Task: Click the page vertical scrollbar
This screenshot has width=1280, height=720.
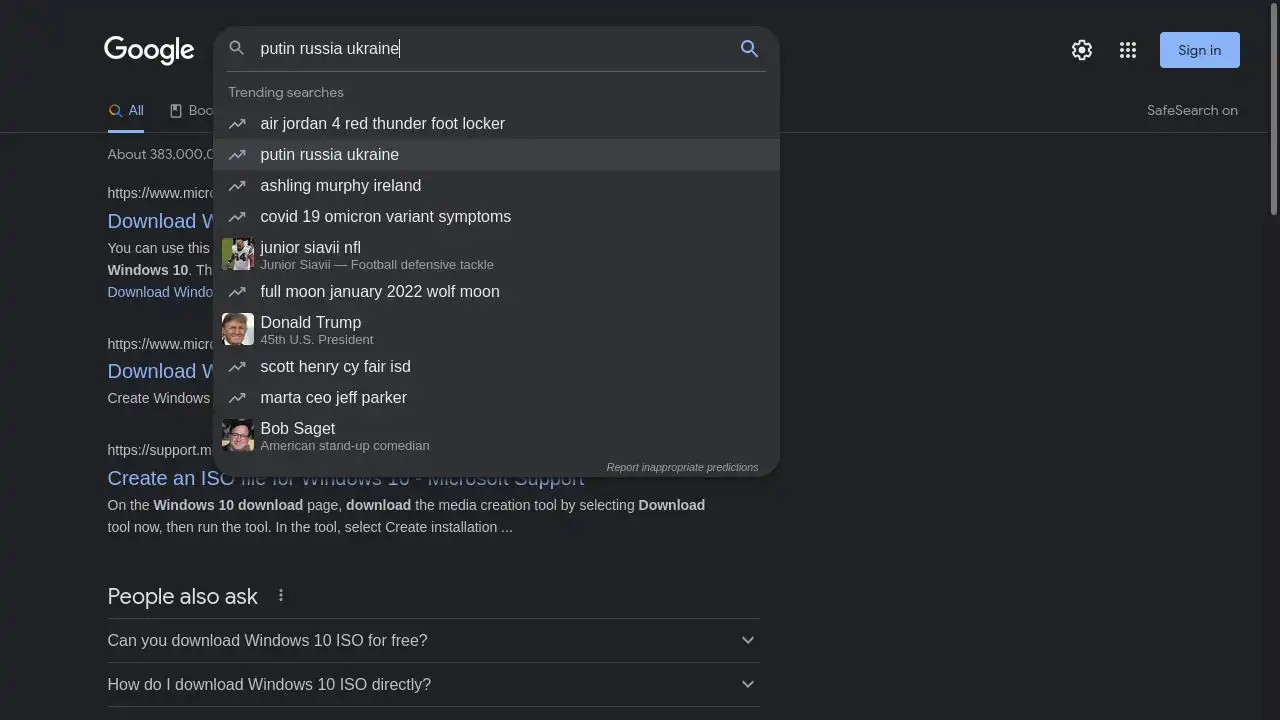Action: point(1273,110)
